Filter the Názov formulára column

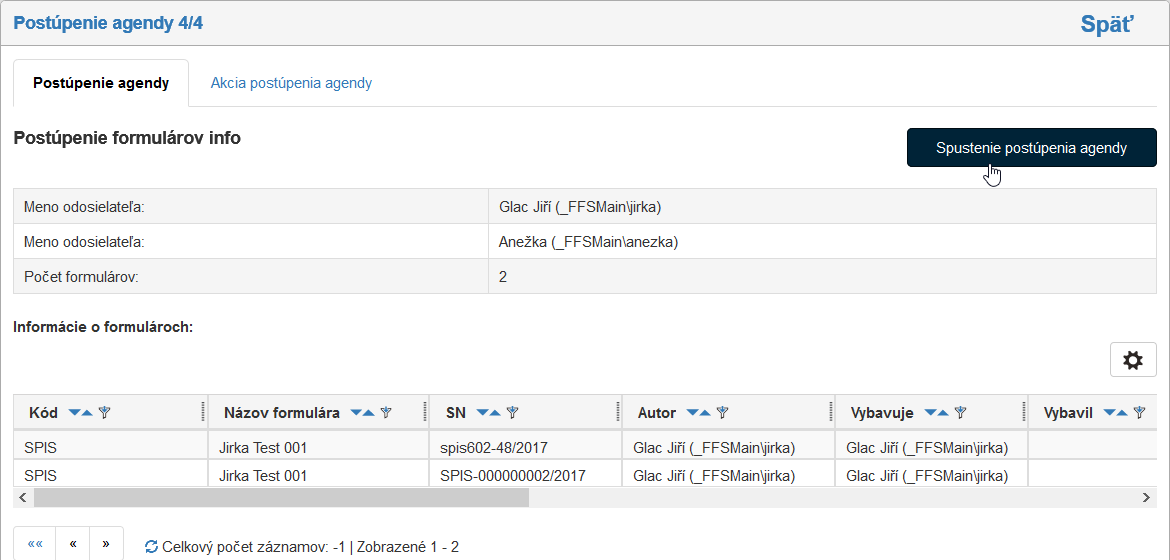coord(386,413)
